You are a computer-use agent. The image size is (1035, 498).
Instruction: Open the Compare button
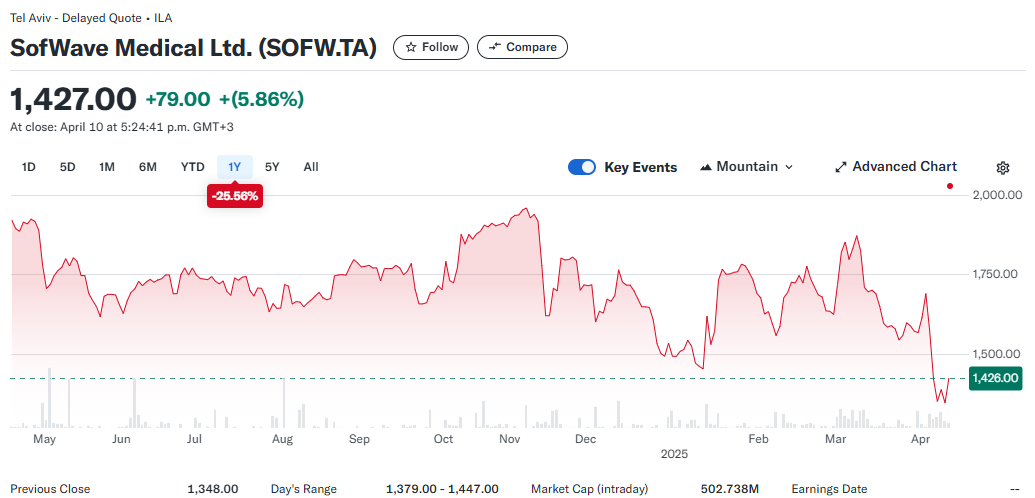pyautogui.click(x=522, y=48)
